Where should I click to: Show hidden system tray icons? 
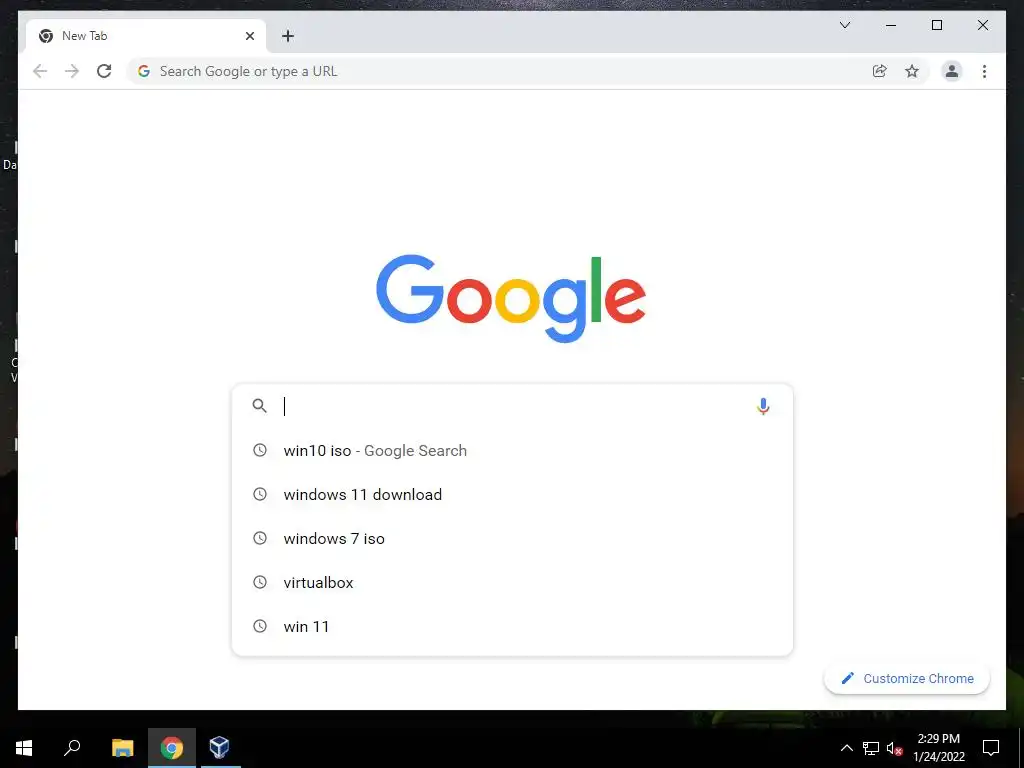pos(846,748)
